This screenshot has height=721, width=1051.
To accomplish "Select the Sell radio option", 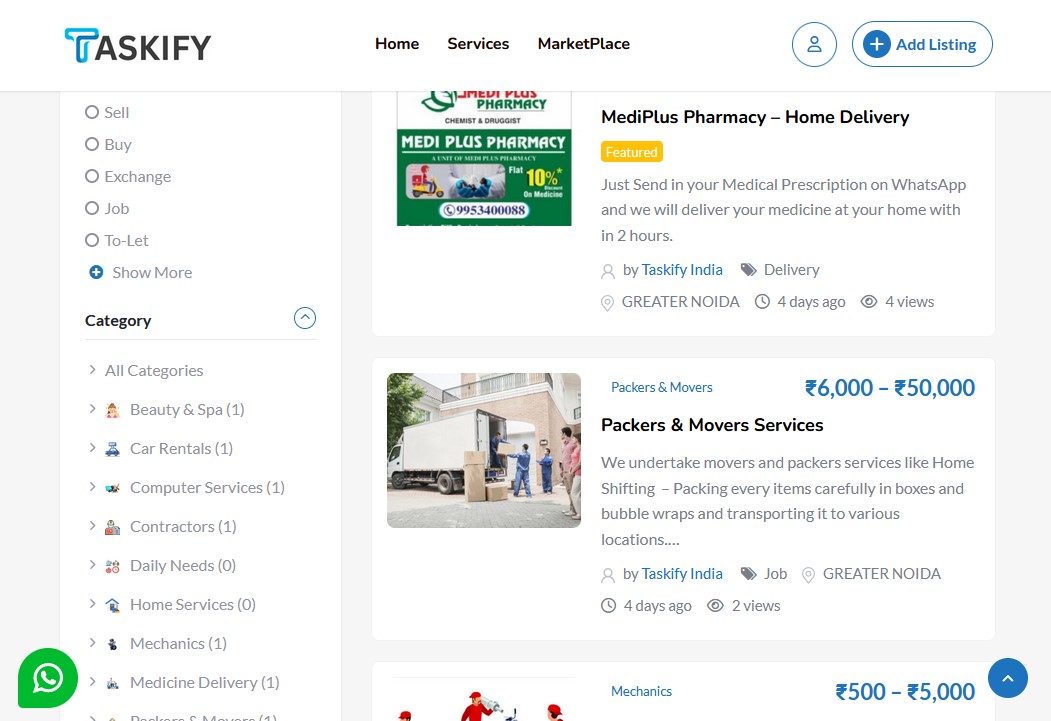I will (92, 112).
